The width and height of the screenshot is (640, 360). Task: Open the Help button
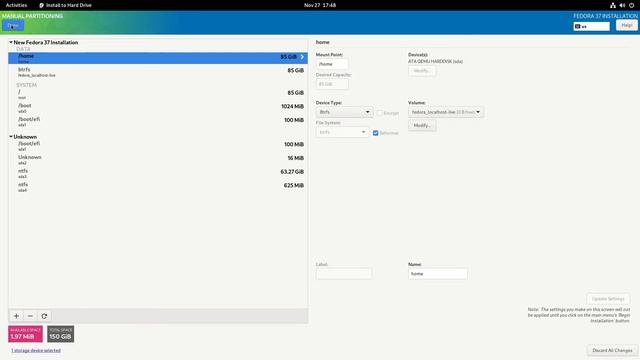coord(627,25)
